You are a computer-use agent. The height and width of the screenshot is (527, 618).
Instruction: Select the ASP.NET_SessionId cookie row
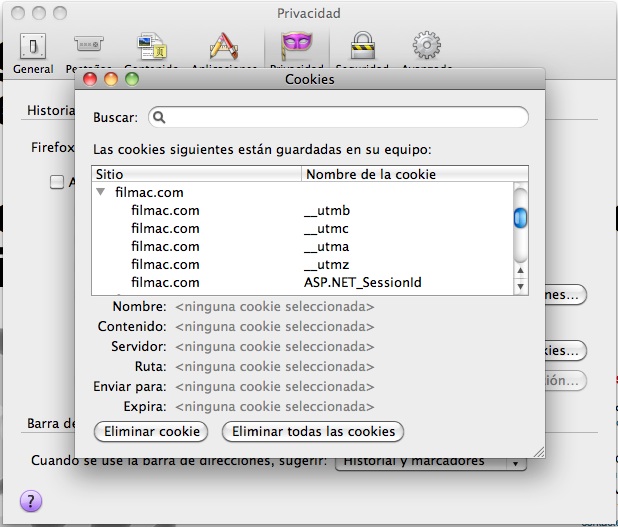(300, 282)
